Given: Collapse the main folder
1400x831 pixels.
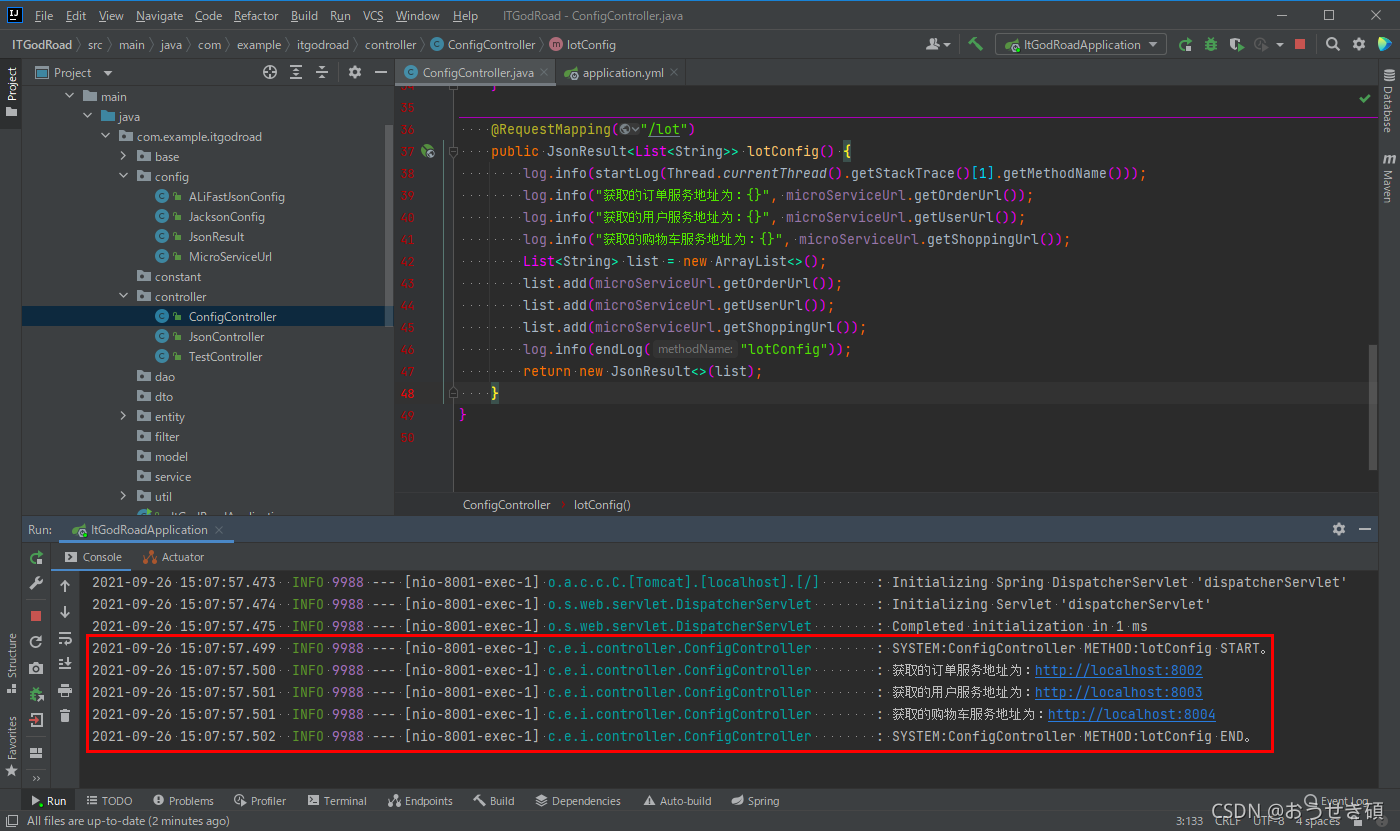Looking at the screenshot, I should tap(70, 97).
